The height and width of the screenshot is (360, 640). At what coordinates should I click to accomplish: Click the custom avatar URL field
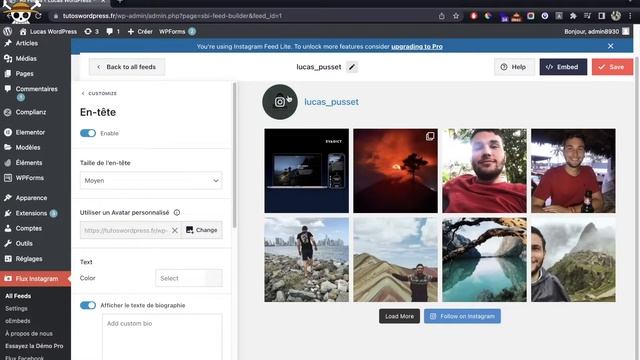[x=125, y=230]
